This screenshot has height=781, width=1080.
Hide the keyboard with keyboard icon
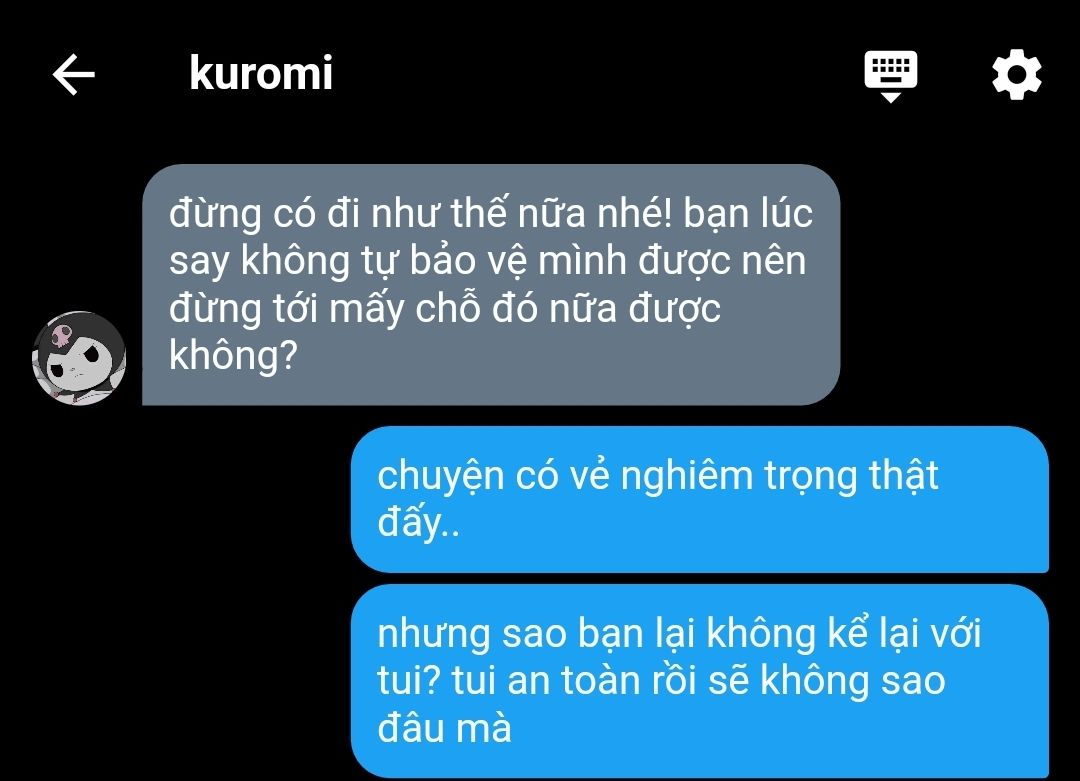891,76
